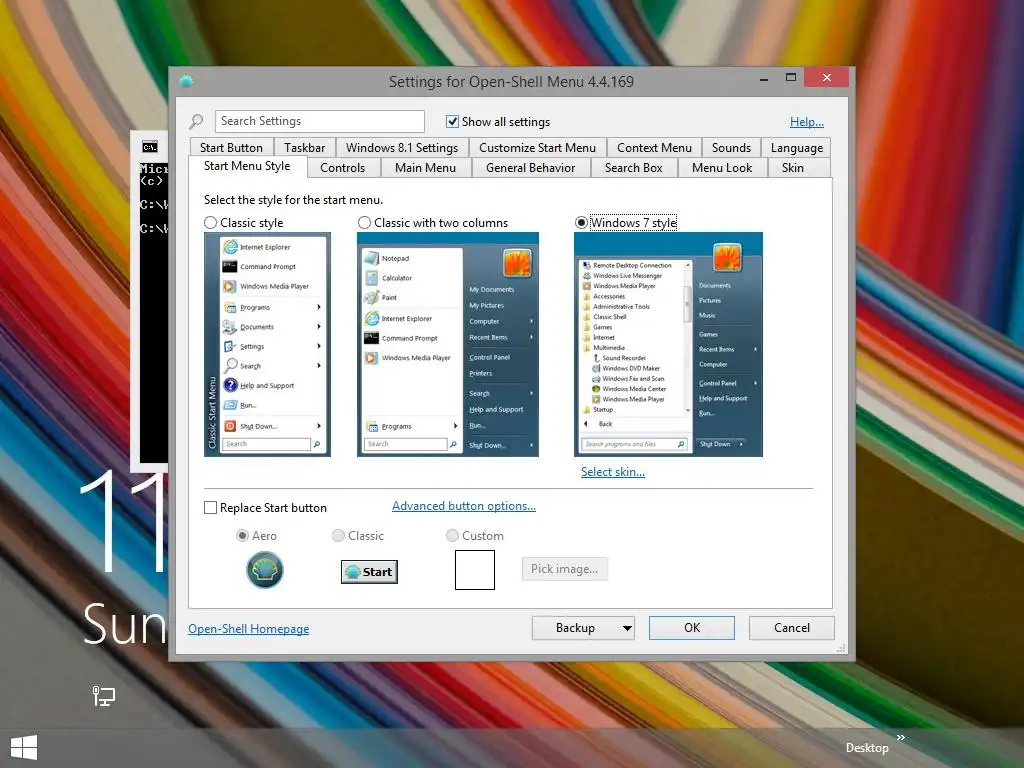Click the Command Prompt window icon behind the dialog

click(150, 147)
